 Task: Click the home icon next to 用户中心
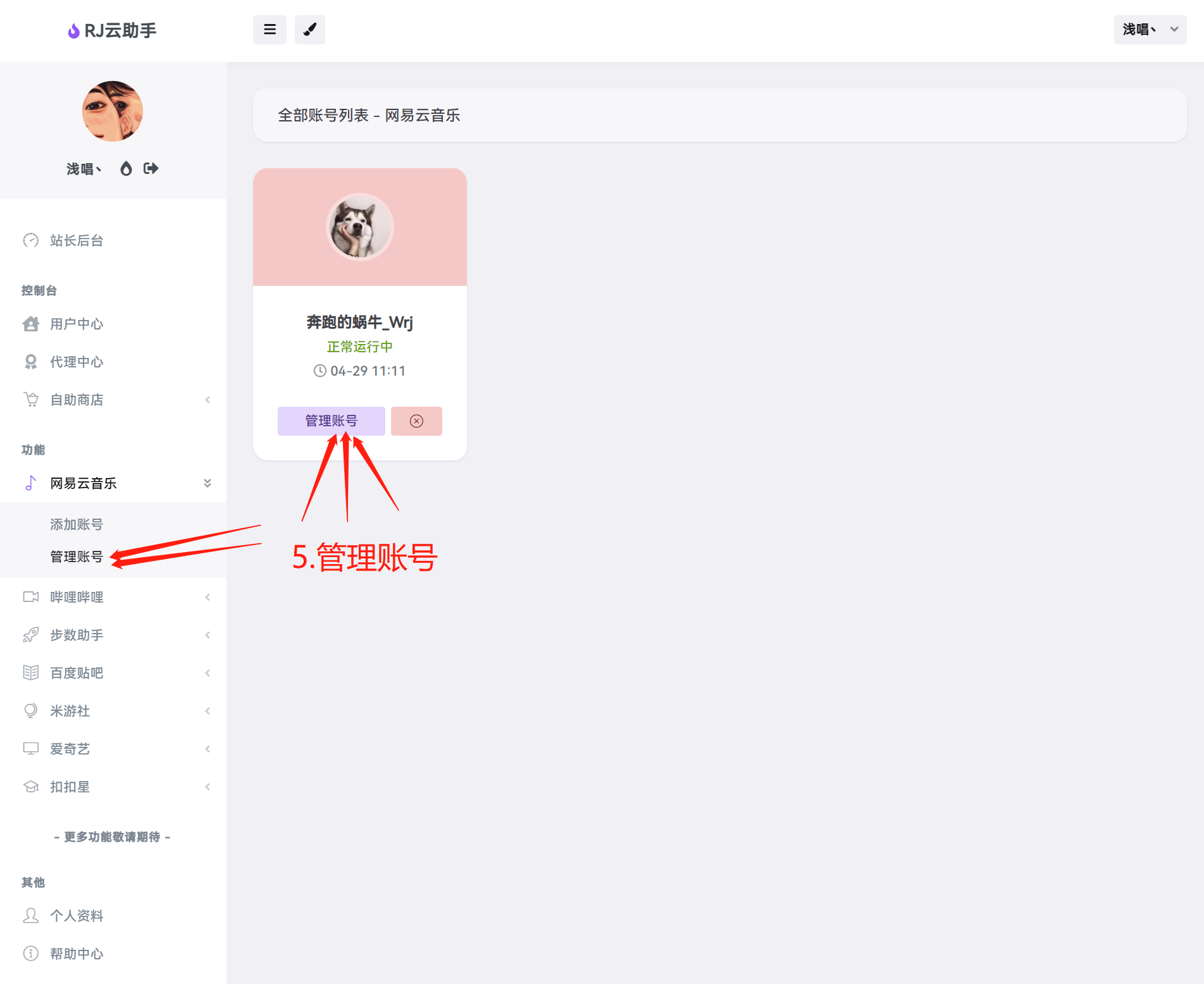pyautogui.click(x=30, y=324)
